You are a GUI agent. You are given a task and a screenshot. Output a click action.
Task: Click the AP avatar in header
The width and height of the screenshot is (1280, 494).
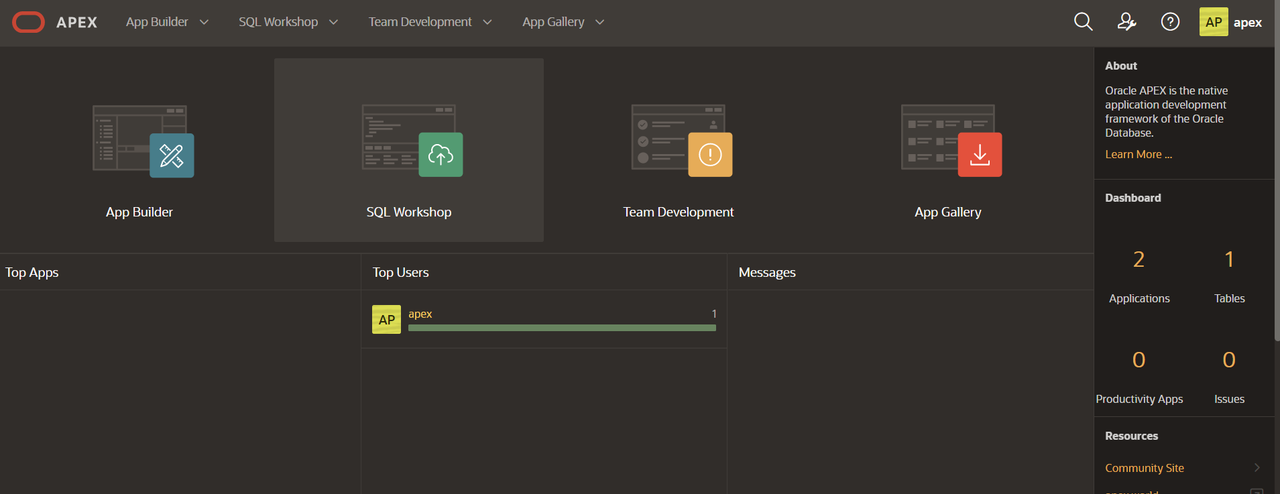tap(1214, 22)
